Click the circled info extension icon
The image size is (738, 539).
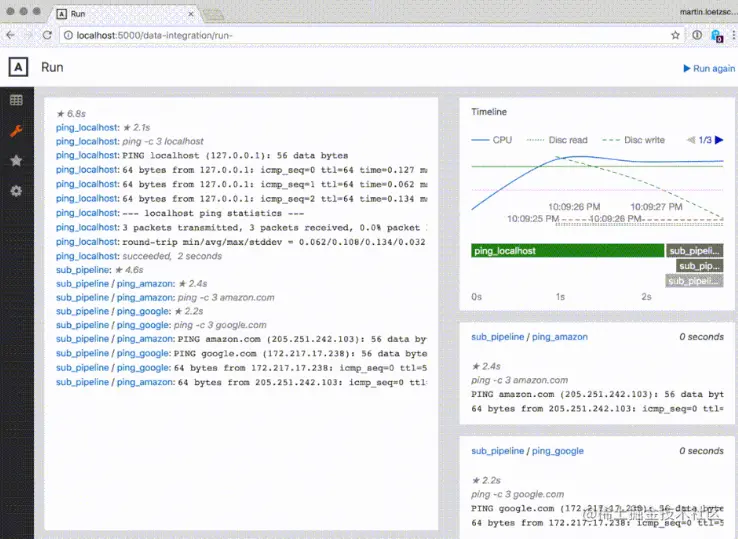(697, 35)
